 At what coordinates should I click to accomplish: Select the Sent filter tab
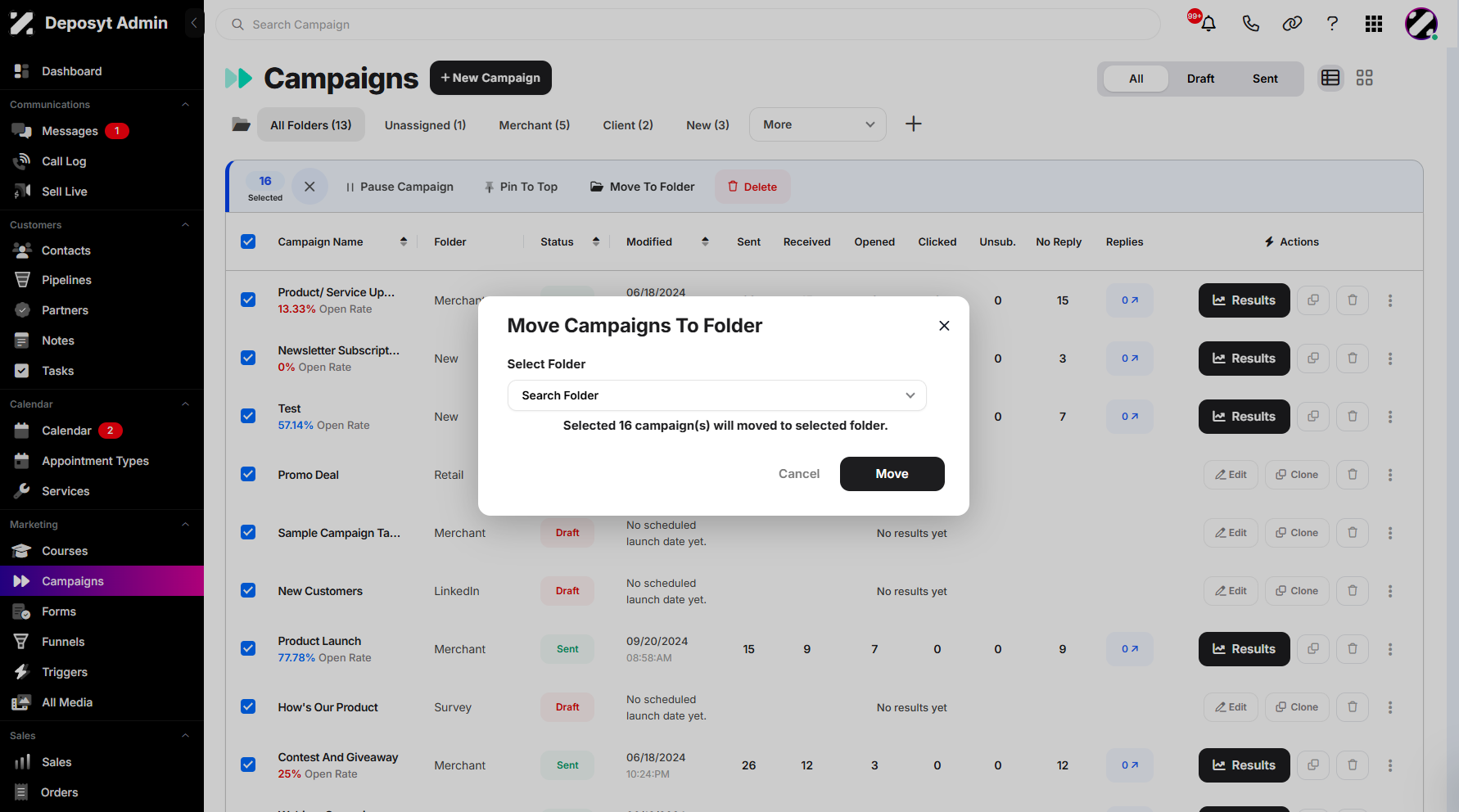pos(1265,79)
